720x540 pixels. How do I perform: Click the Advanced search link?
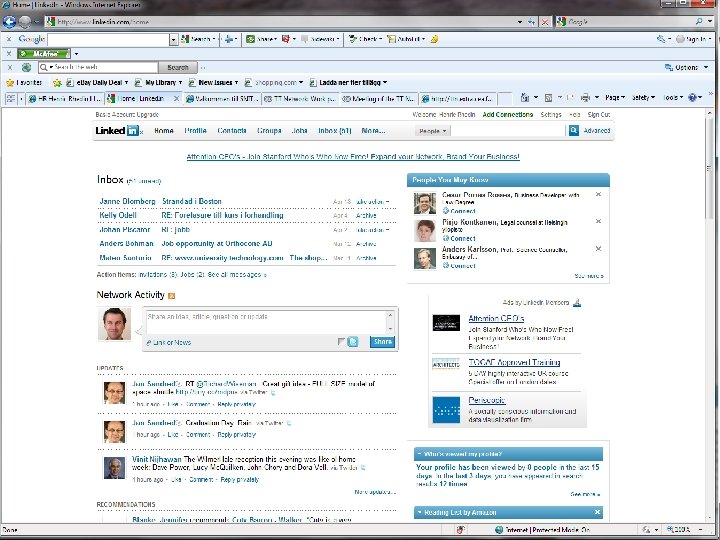coord(597,130)
